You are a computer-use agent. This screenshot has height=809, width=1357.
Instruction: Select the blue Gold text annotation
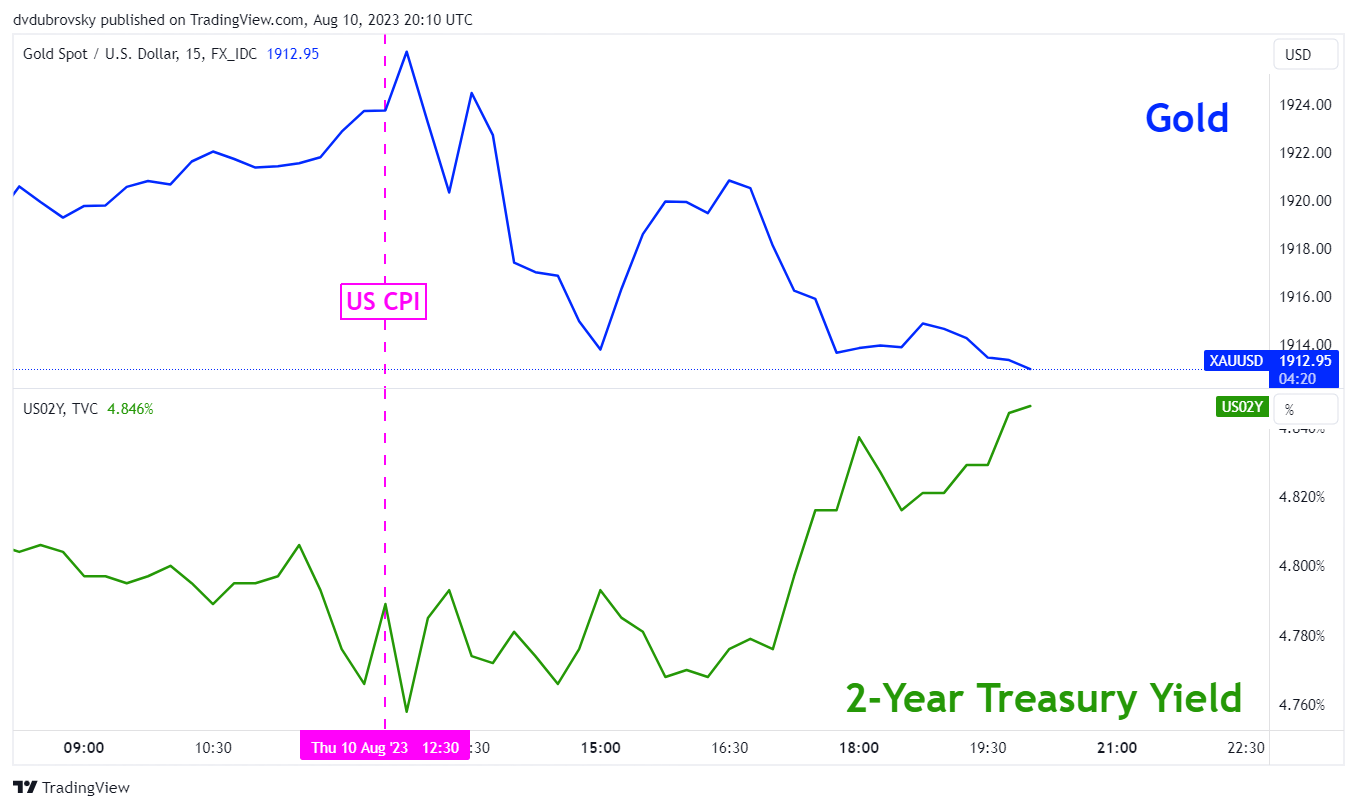pyautogui.click(x=1187, y=119)
